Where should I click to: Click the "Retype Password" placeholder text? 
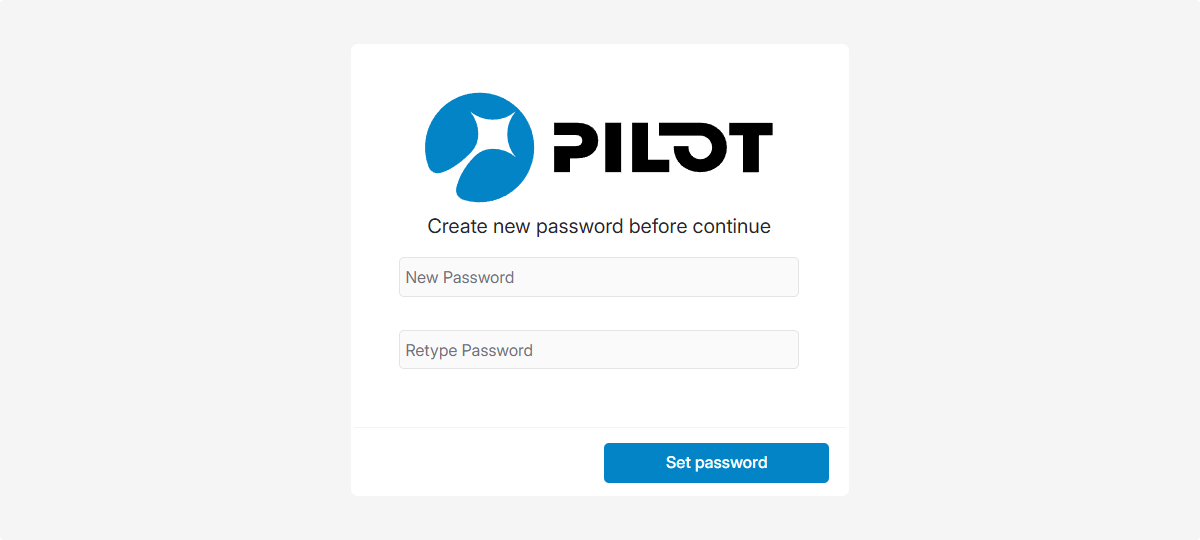pyautogui.click(x=469, y=351)
